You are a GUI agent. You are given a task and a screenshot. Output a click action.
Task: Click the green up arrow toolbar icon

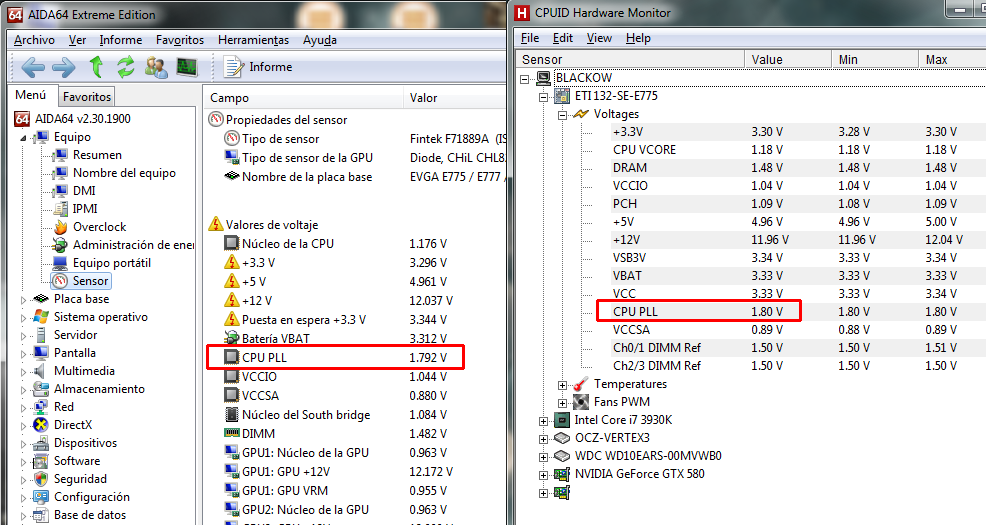(96, 66)
